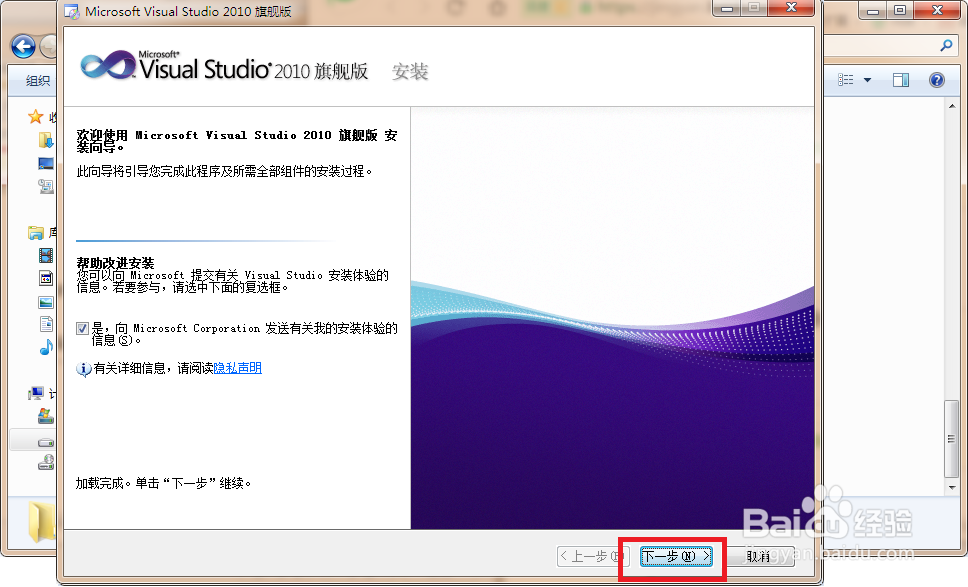Viewport: 968px width, 587px height.
Task: Select the Videos library icon in Explorer sidebar
Action: coord(46,255)
